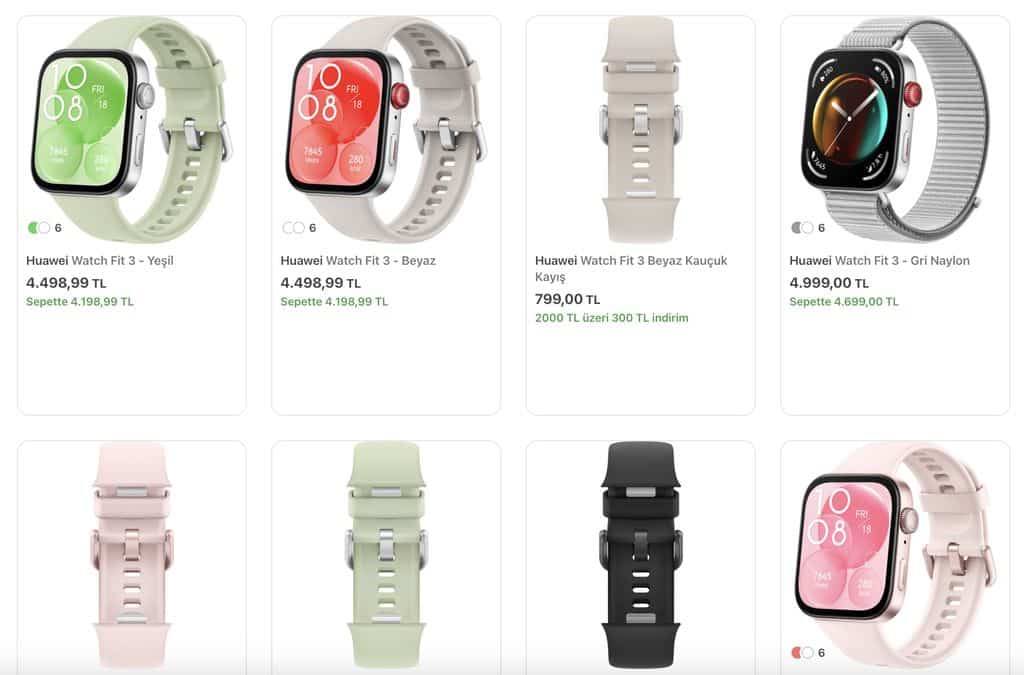Click the beige rubber strap image

[x=641, y=129]
